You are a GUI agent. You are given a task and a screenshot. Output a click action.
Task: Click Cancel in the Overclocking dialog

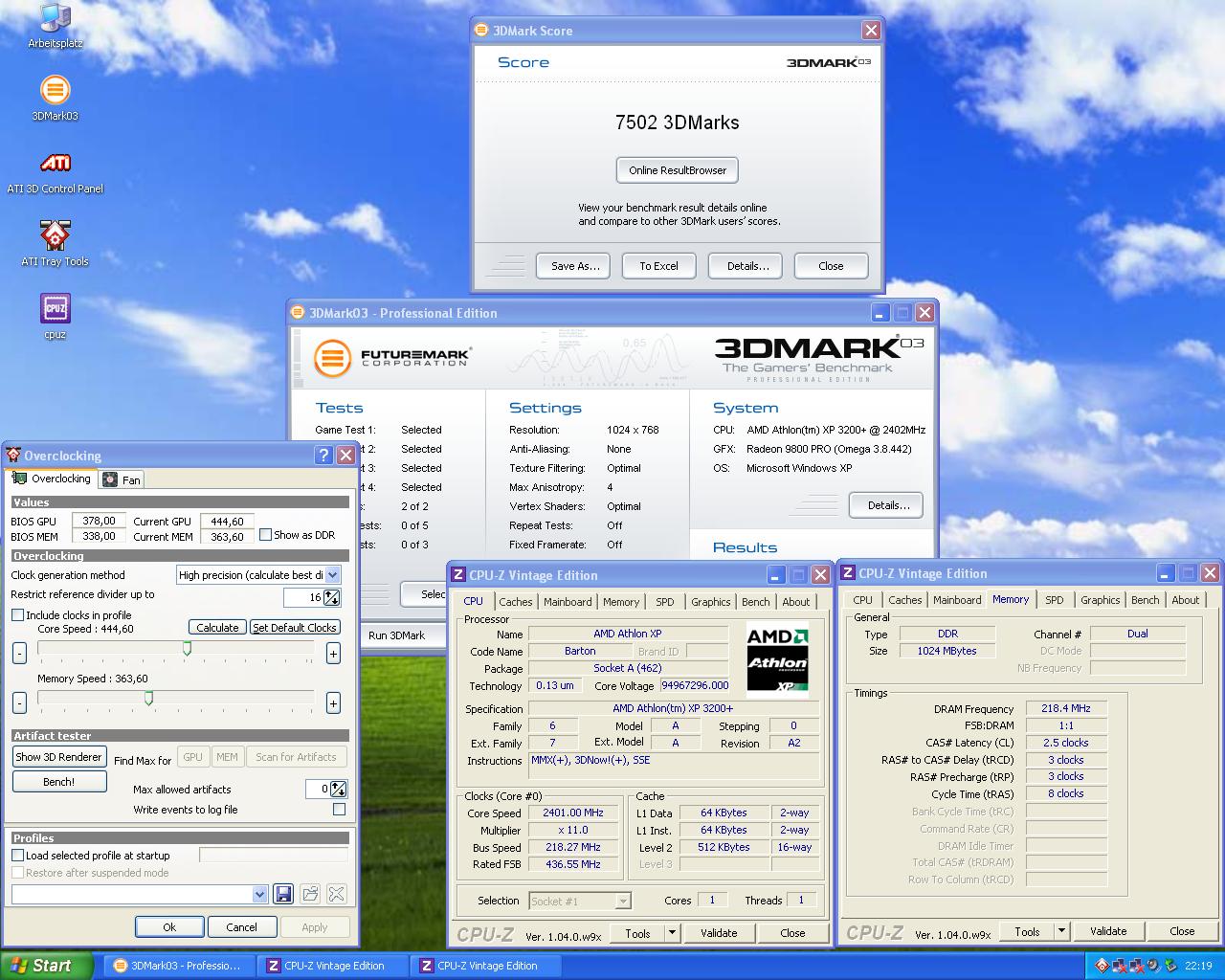pyautogui.click(x=241, y=927)
